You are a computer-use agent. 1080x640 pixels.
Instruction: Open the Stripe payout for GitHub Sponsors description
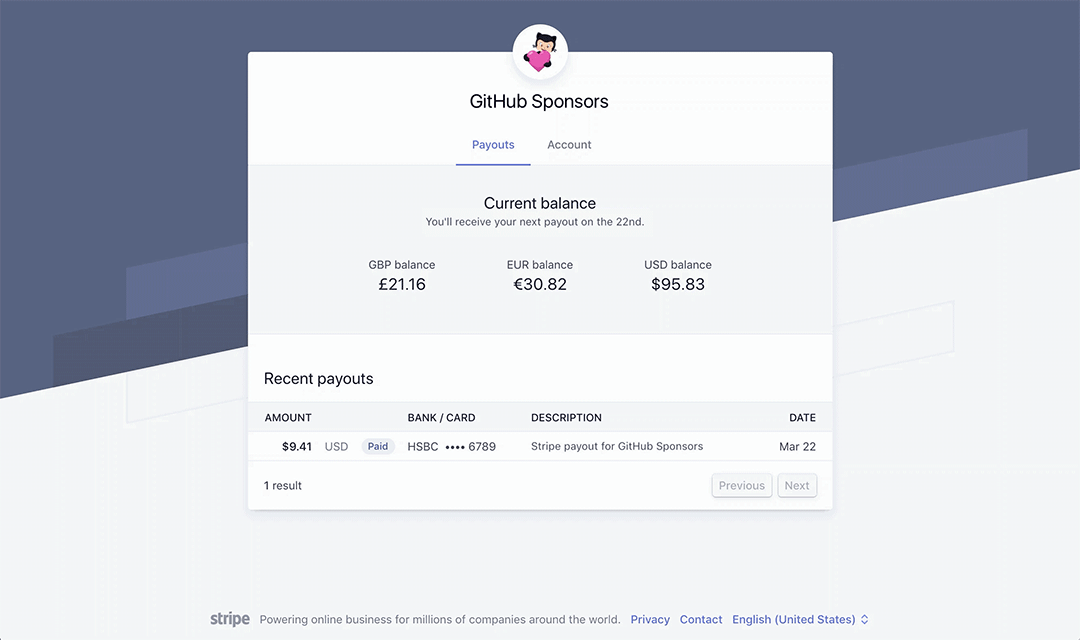tap(617, 446)
